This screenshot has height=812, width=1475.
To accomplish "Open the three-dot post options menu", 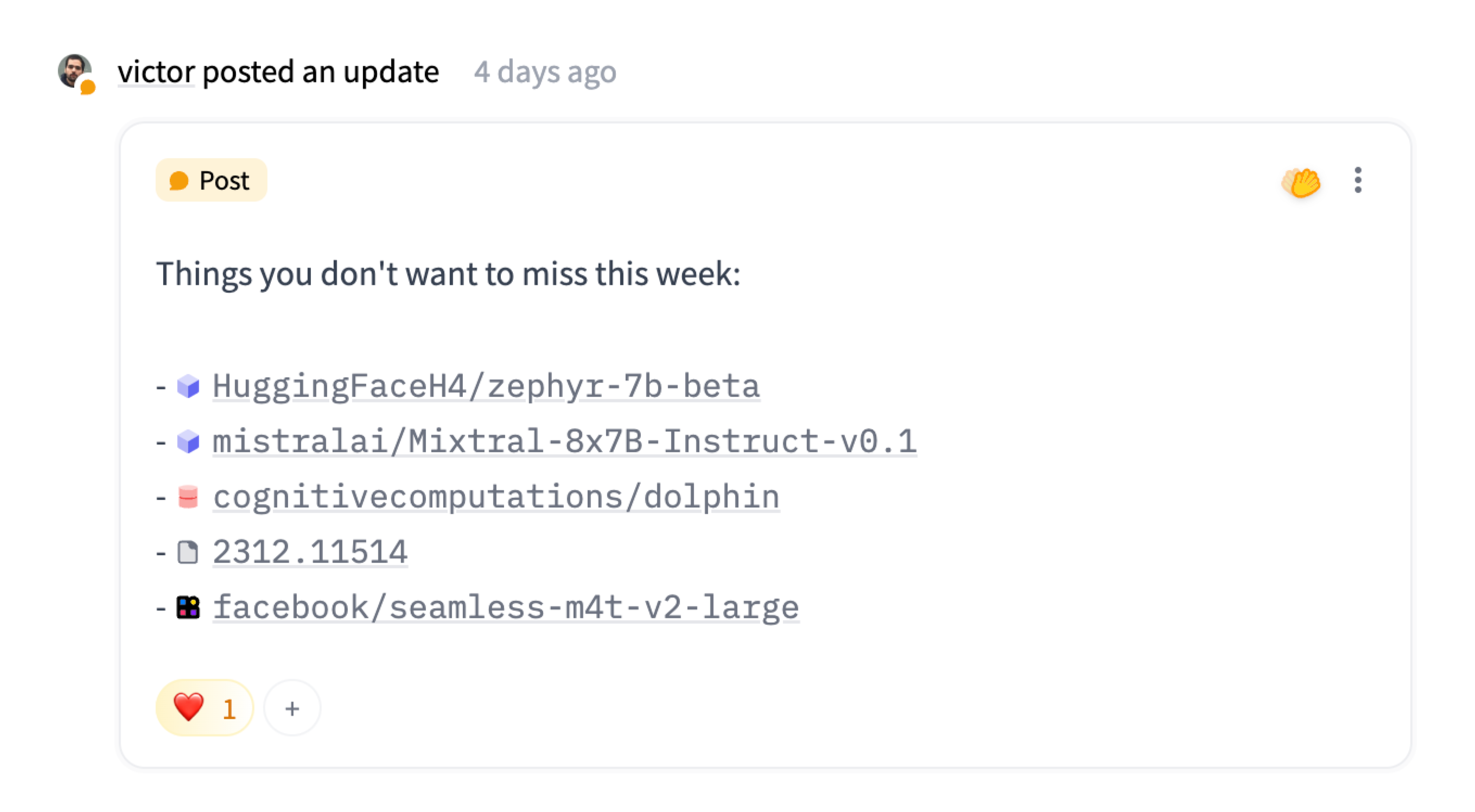I will (1358, 181).
